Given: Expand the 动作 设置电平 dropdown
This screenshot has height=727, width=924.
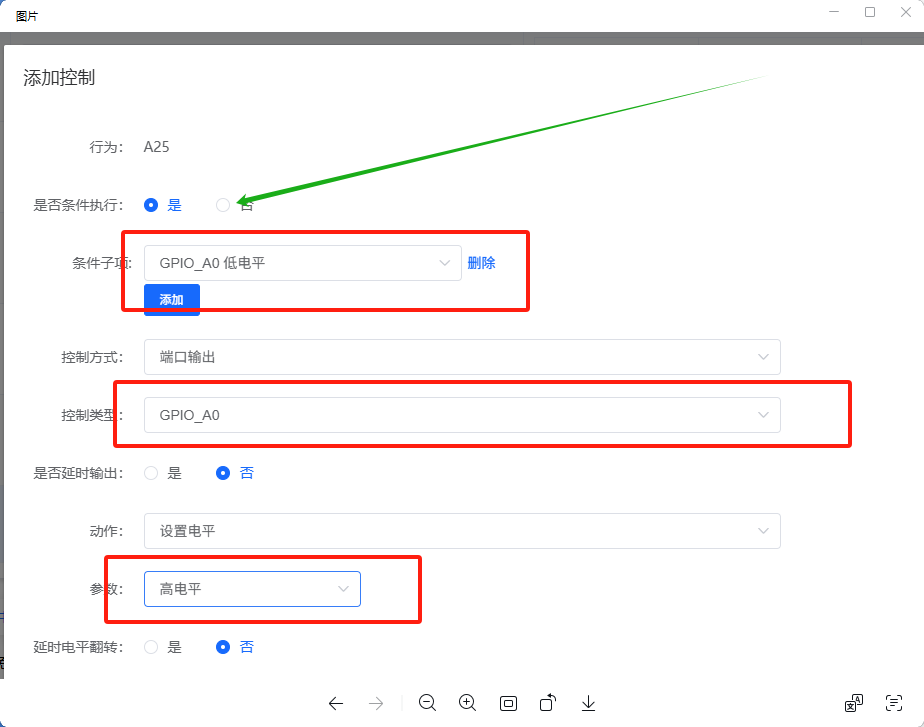Looking at the screenshot, I should click(x=462, y=531).
